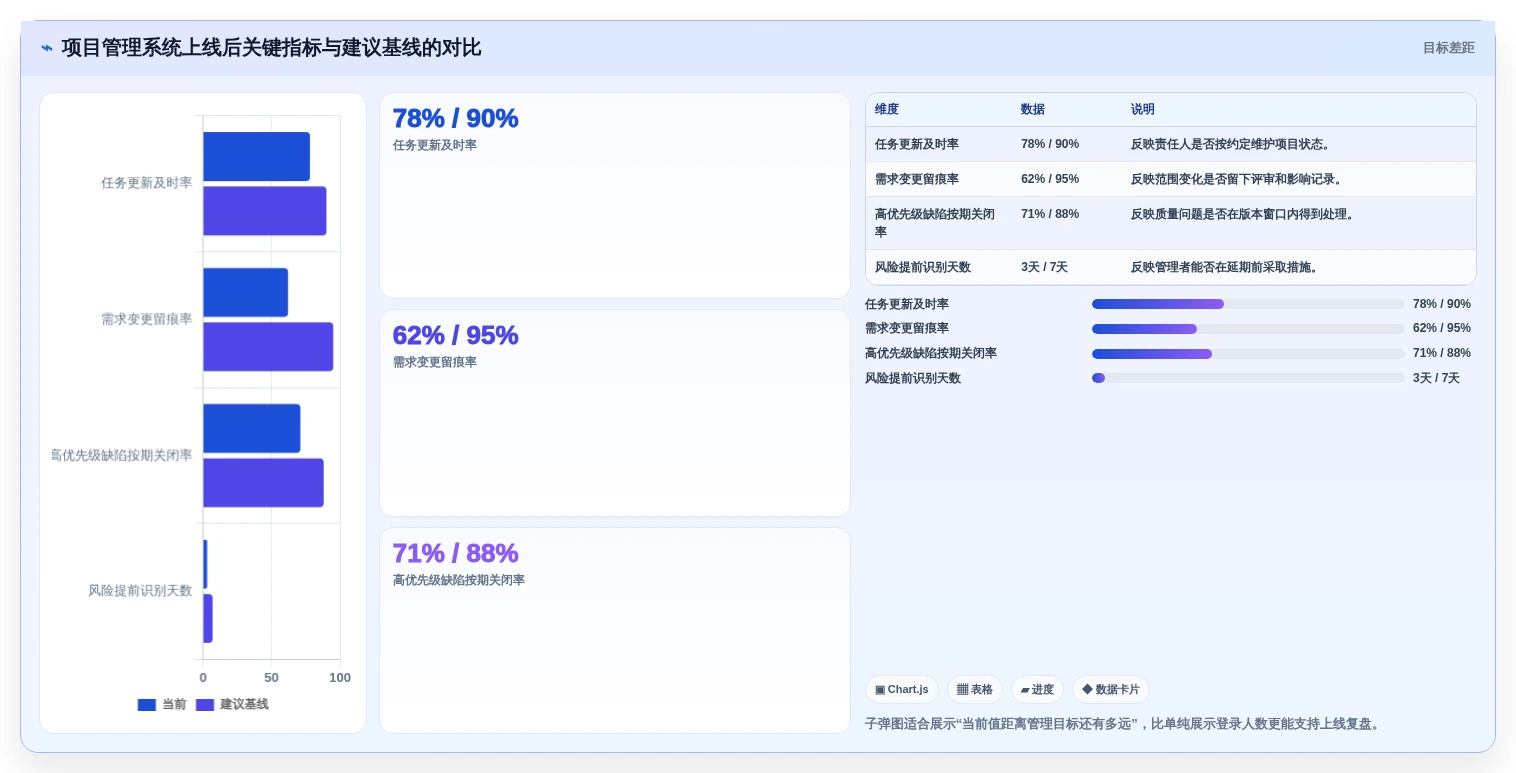The image size is (1516, 773).
Task: Select the 建议基线 chart bar for 需求变更留痕率
Action: (268, 347)
